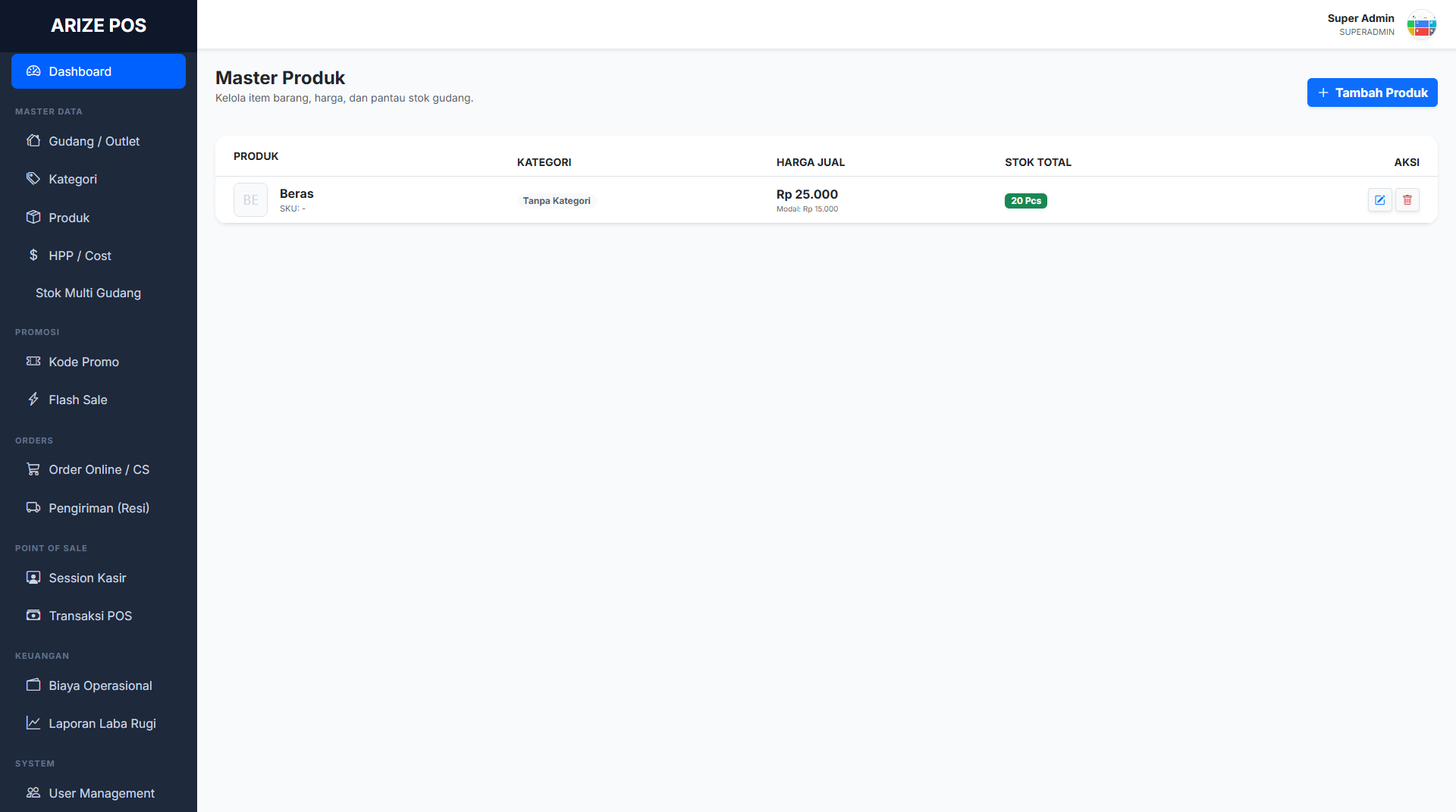Click the Flash Sale lightning icon
1456x812 pixels.
33,400
